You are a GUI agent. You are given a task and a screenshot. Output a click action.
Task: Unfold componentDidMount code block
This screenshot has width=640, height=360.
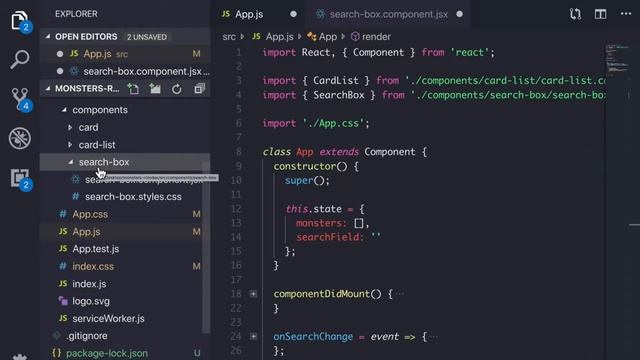click(x=253, y=294)
